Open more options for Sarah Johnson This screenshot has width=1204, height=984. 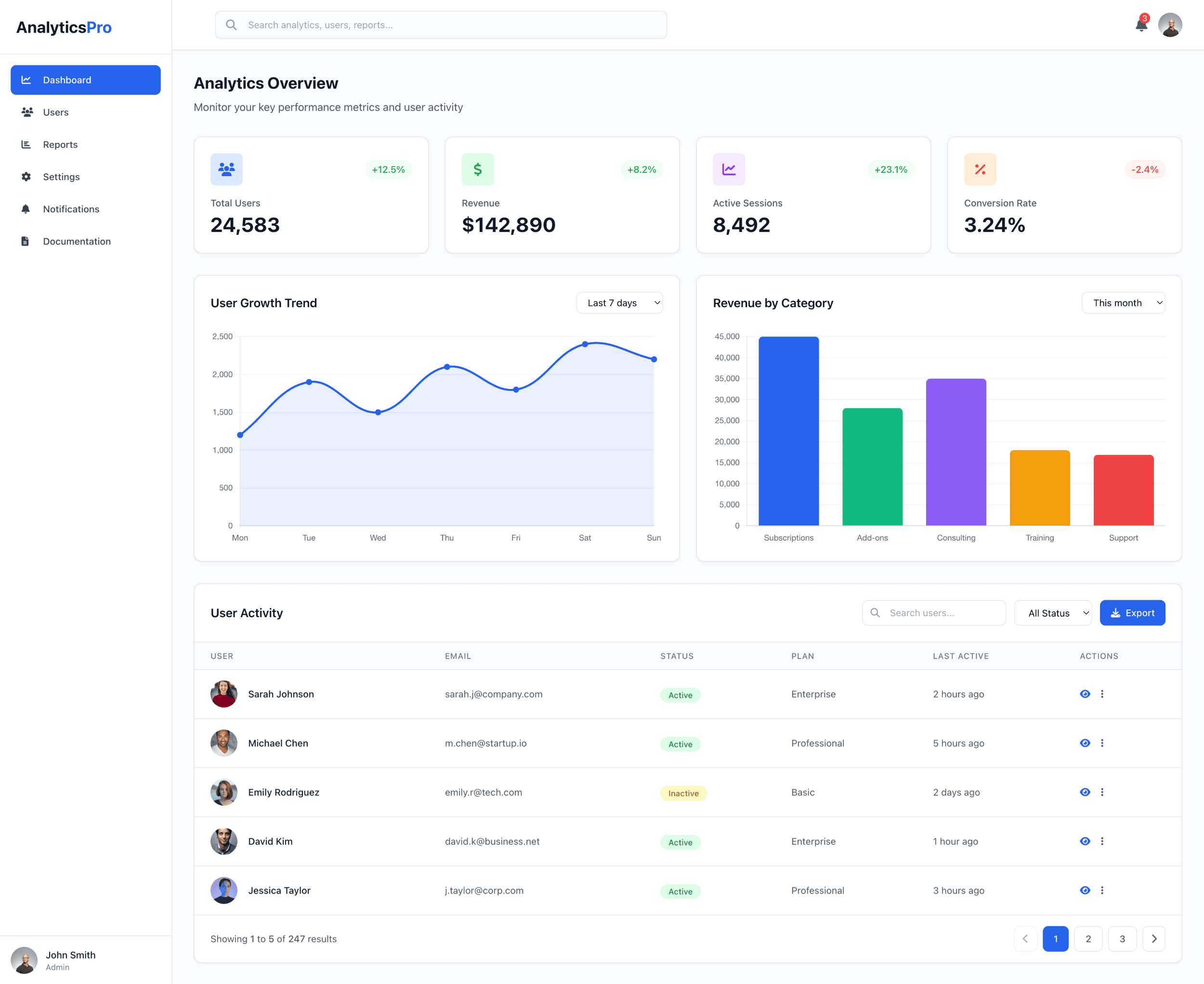[1102, 694]
